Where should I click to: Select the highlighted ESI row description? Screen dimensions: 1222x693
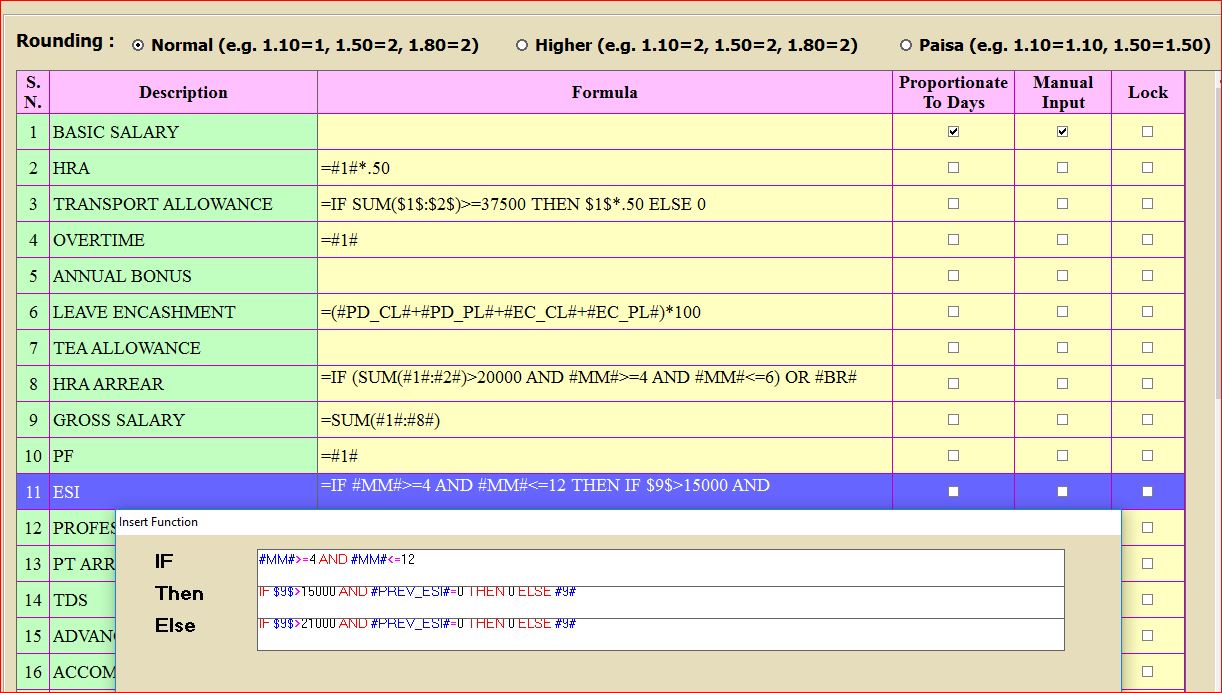(x=183, y=492)
